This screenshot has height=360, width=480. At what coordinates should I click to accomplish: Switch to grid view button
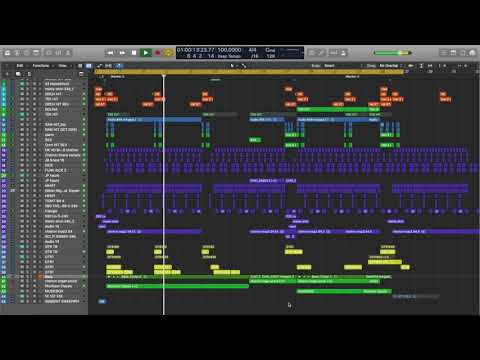click(x=80, y=66)
